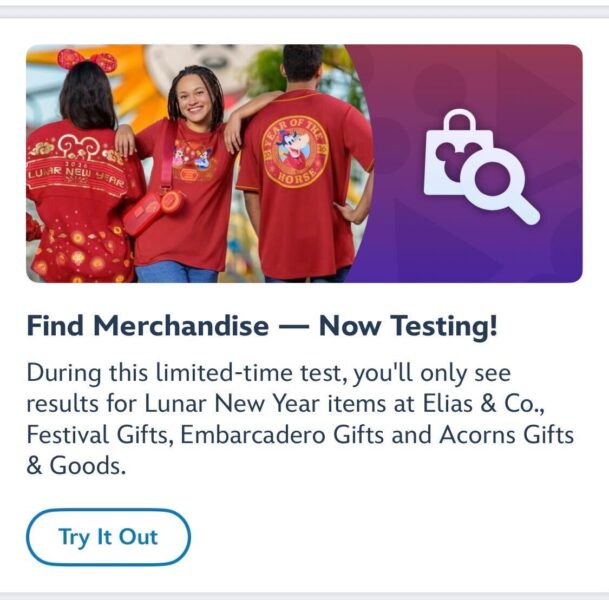Open the Find Merchandise heading

pos(147,326)
